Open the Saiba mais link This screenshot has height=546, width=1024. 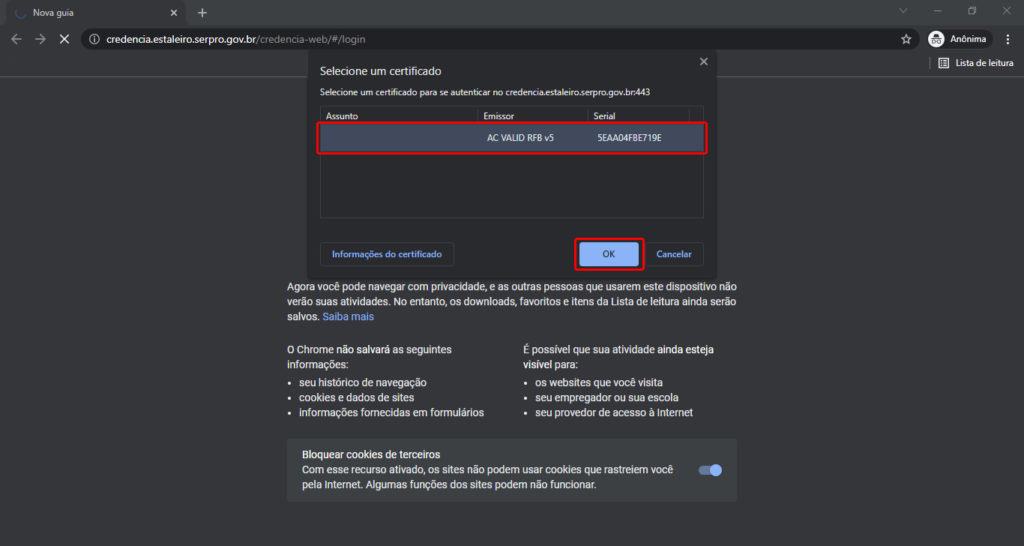(x=348, y=317)
